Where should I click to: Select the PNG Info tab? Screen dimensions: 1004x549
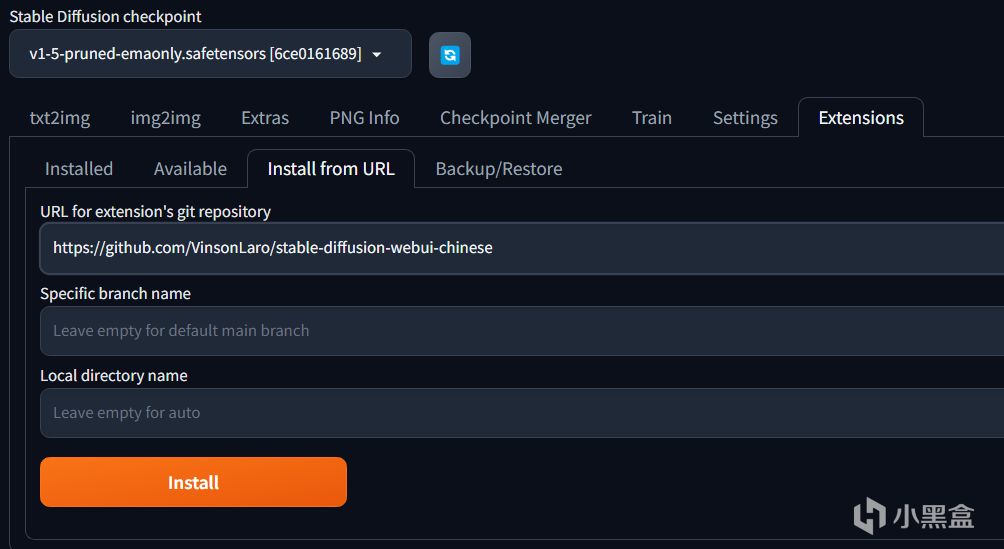364,118
